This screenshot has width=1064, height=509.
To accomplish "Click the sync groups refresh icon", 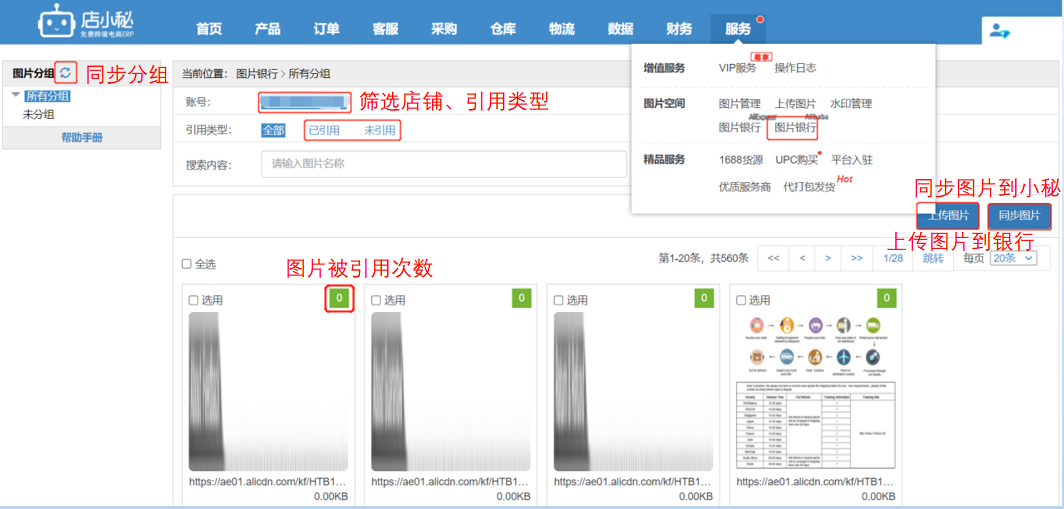I will 65,73.
